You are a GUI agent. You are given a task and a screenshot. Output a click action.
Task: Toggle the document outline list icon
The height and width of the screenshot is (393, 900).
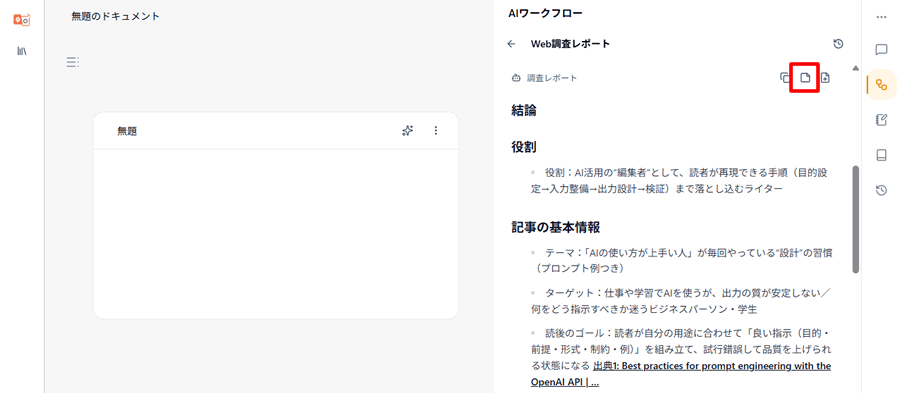coord(72,62)
